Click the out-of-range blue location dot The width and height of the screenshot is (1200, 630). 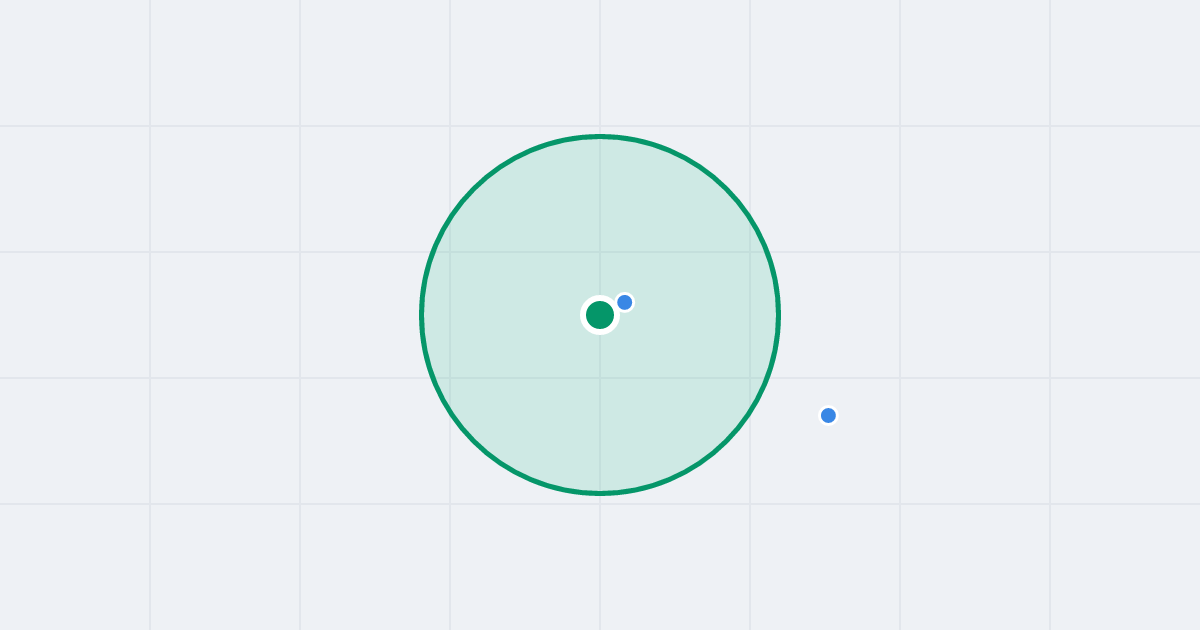828,415
